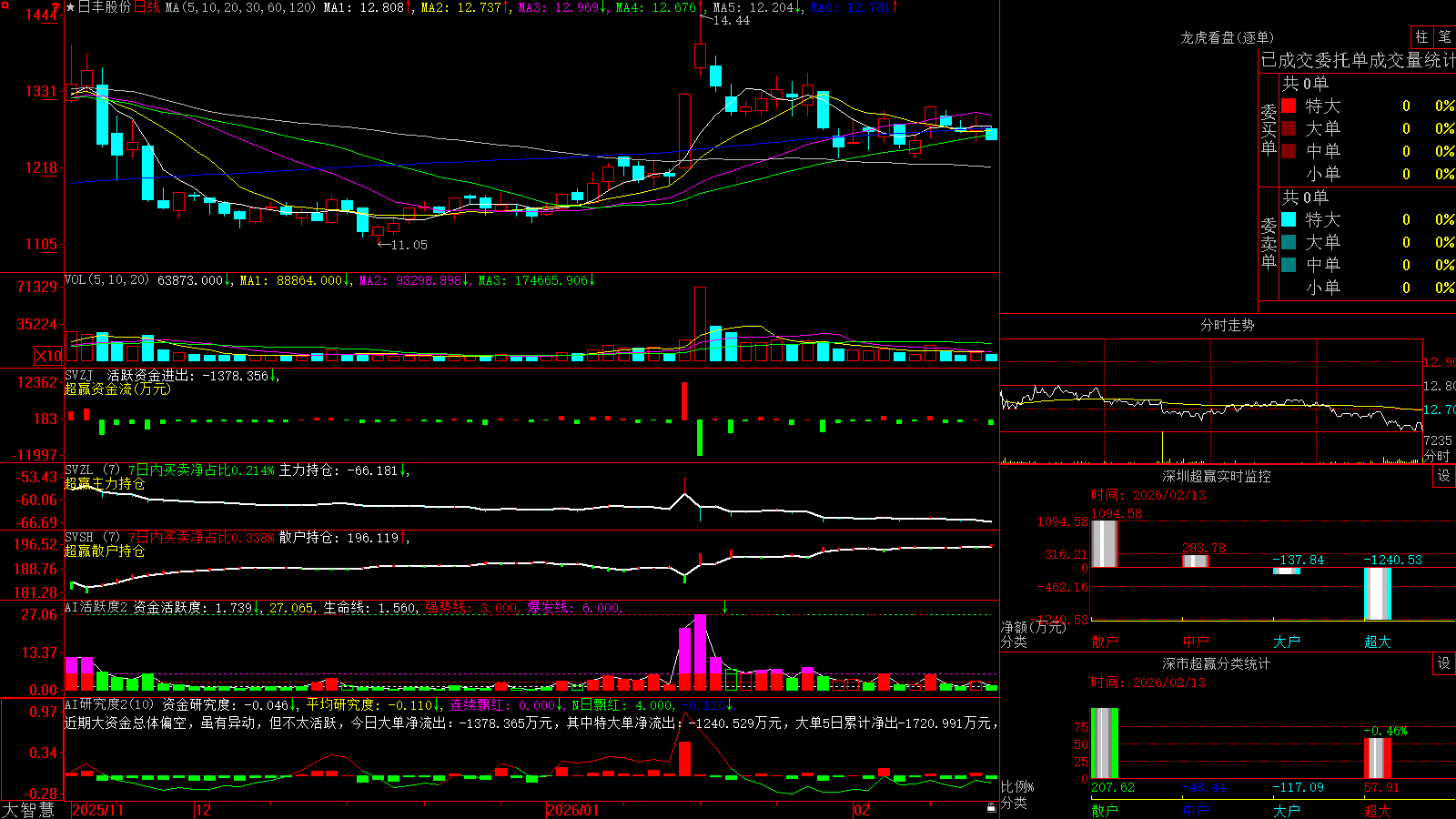
Task: Click the 委买单 section label
Action: coord(1269,129)
